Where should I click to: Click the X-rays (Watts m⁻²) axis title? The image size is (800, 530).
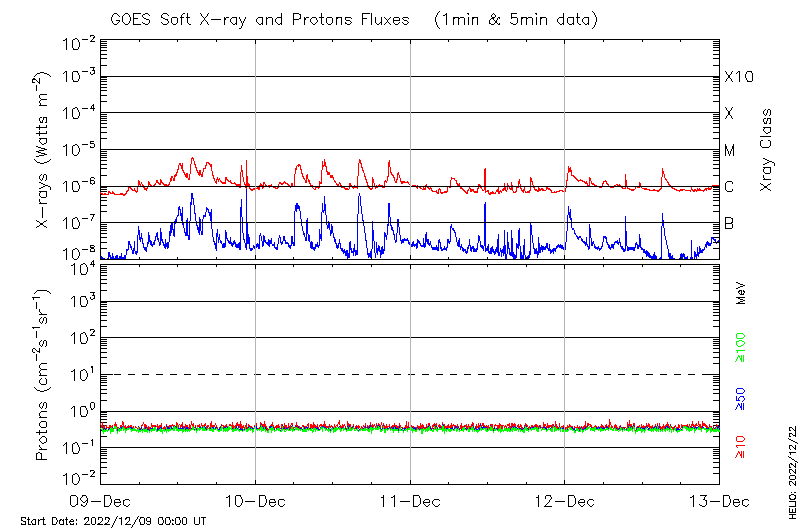(45, 150)
